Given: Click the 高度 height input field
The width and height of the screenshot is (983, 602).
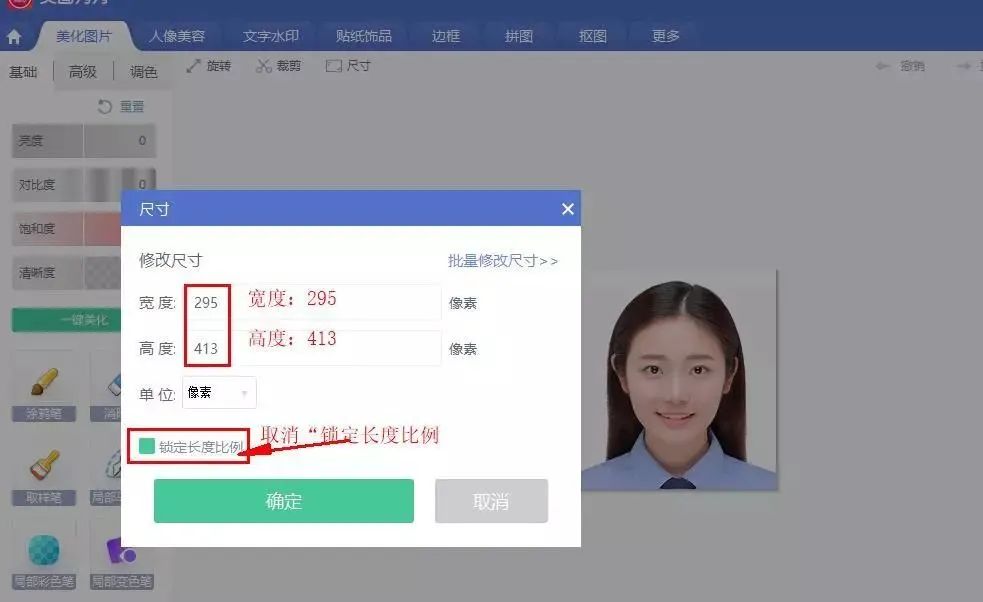Looking at the screenshot, I should 313,348.
